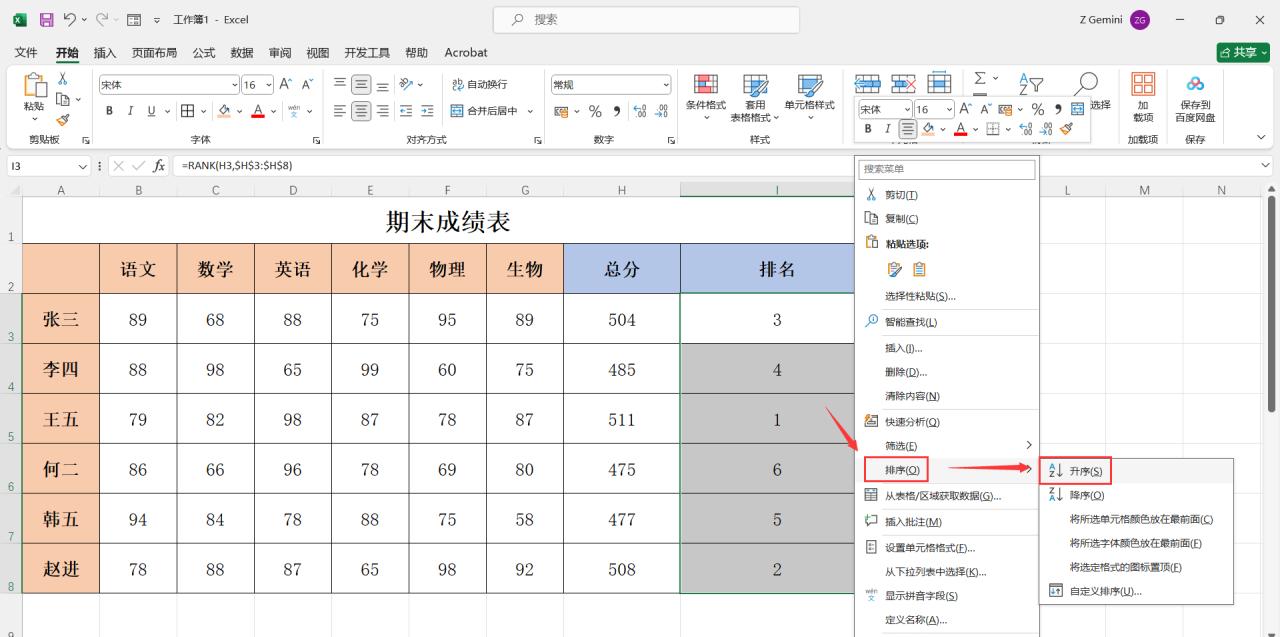The width and height of the screenshot is (1280, 637).
Task: Expand the Name Box dropdown arrow
Action: click(x=83, y=166)
